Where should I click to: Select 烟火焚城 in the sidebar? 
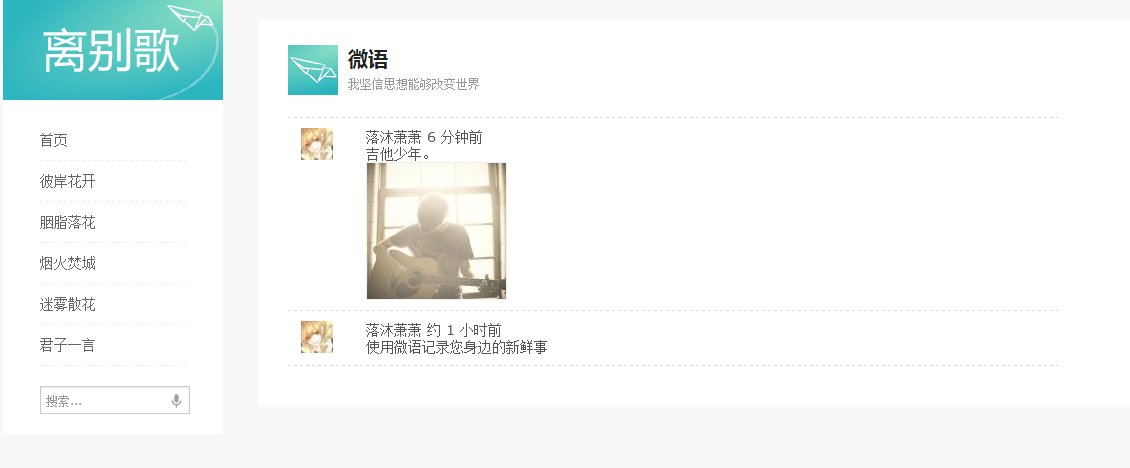pos(67,264)
